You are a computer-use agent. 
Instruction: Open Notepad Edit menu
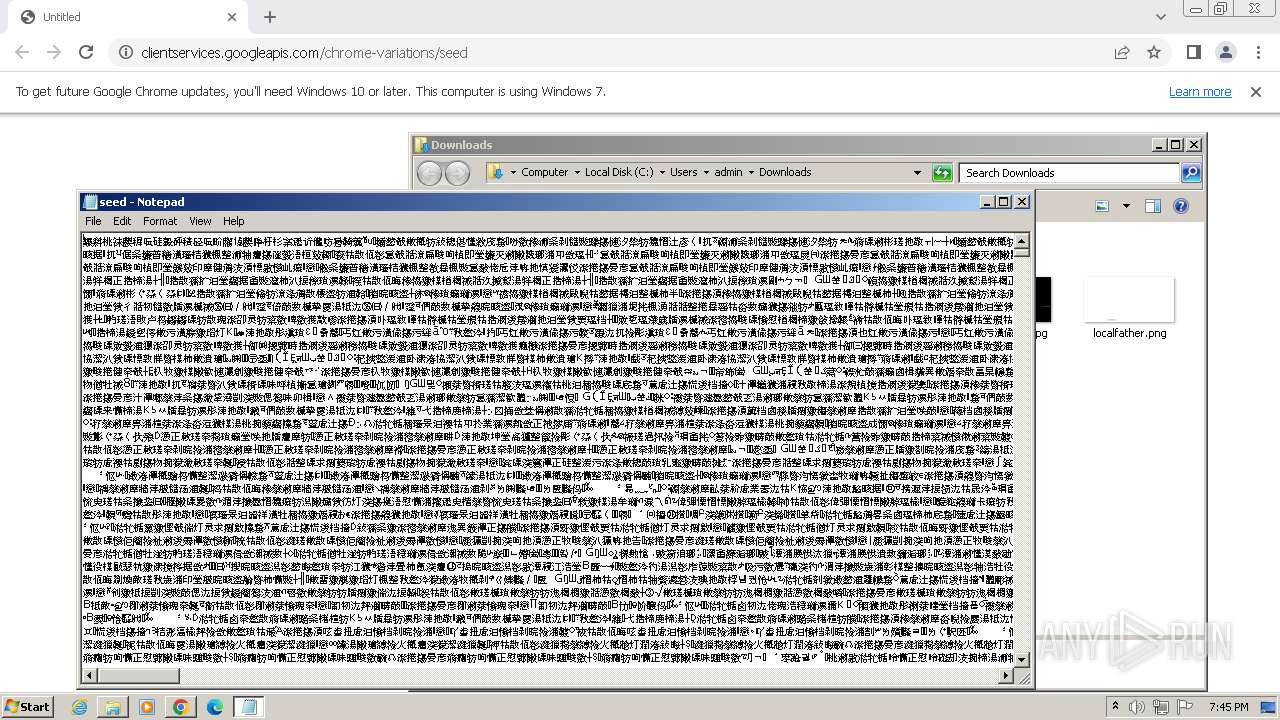pos(122,221)
